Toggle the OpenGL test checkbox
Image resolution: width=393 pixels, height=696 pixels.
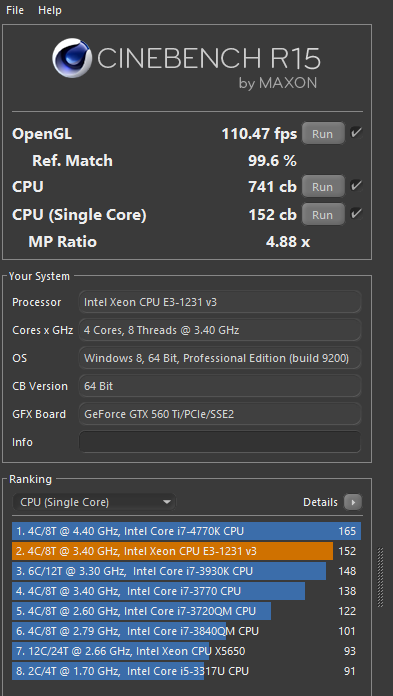[x=356, y=133]
